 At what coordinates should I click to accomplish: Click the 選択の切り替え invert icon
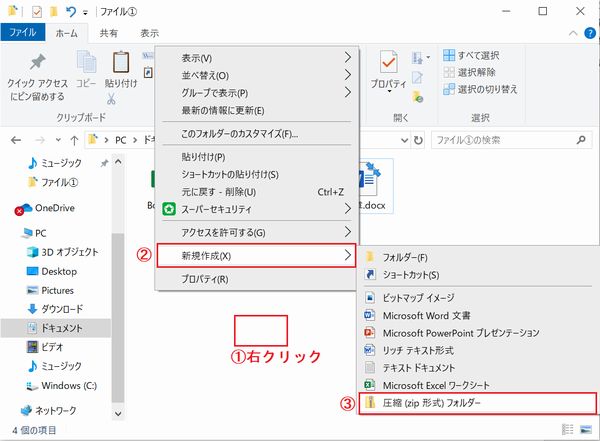point(449,89)
